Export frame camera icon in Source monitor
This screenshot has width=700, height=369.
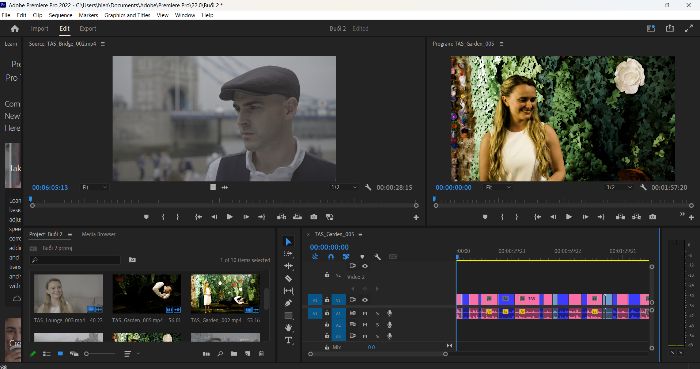[x=314, y=217]
